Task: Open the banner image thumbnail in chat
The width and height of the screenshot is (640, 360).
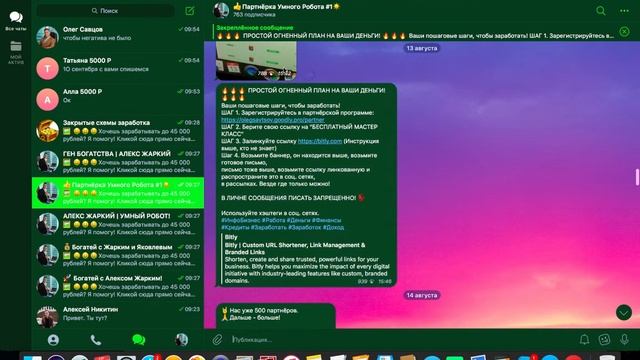Action: 256,60
